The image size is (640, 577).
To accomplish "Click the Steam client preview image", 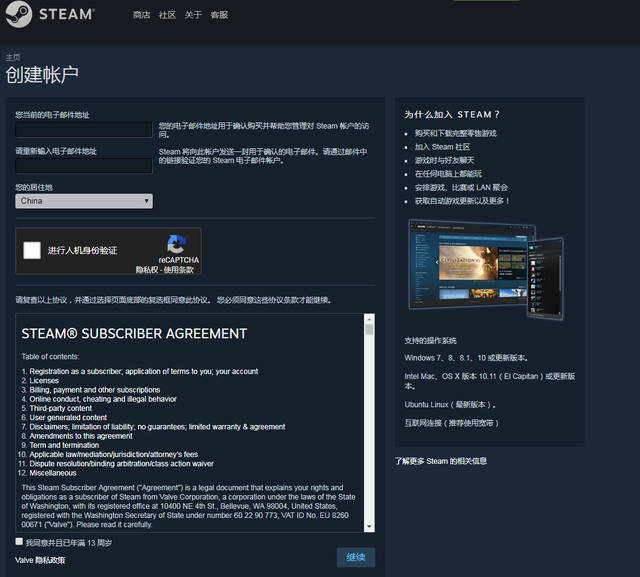I will (x=486, y=270).
